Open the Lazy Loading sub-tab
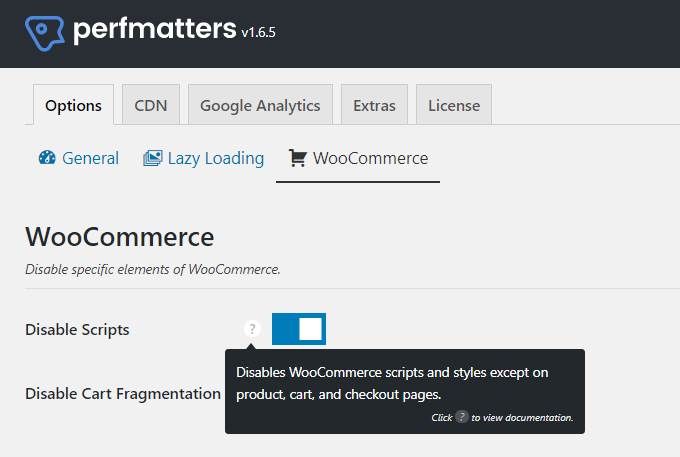 pyautogui.click(x=203, y=158)
